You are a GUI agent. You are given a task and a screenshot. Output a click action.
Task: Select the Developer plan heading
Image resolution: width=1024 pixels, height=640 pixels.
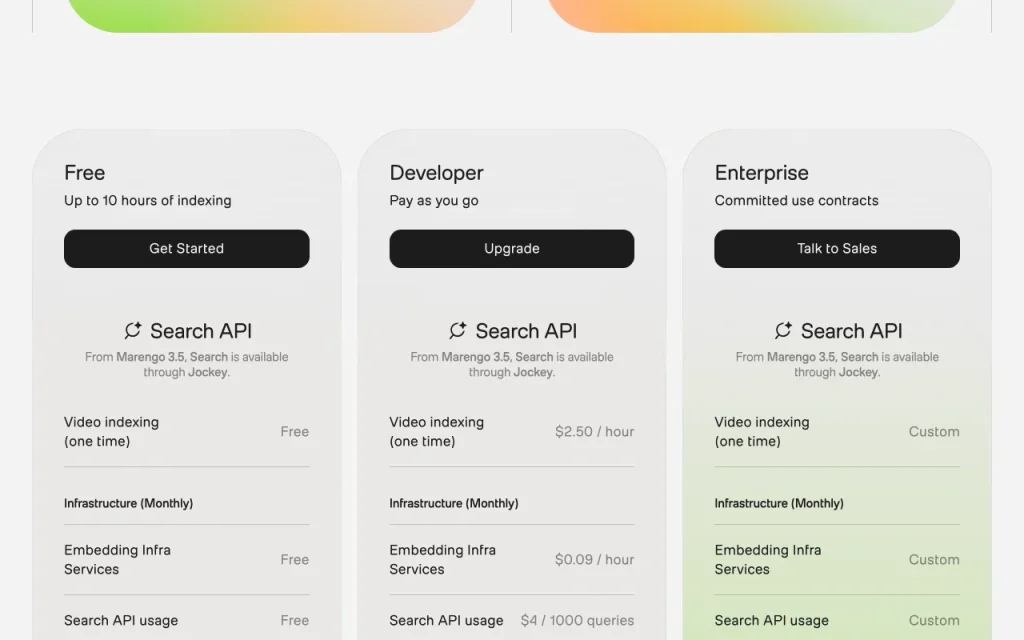436,173
